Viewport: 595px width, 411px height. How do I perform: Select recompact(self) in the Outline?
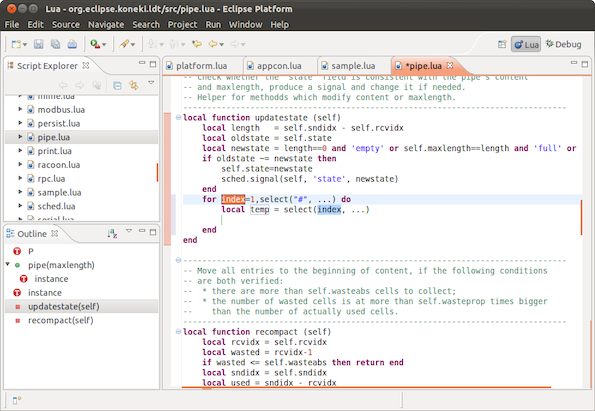pos(60,321)
